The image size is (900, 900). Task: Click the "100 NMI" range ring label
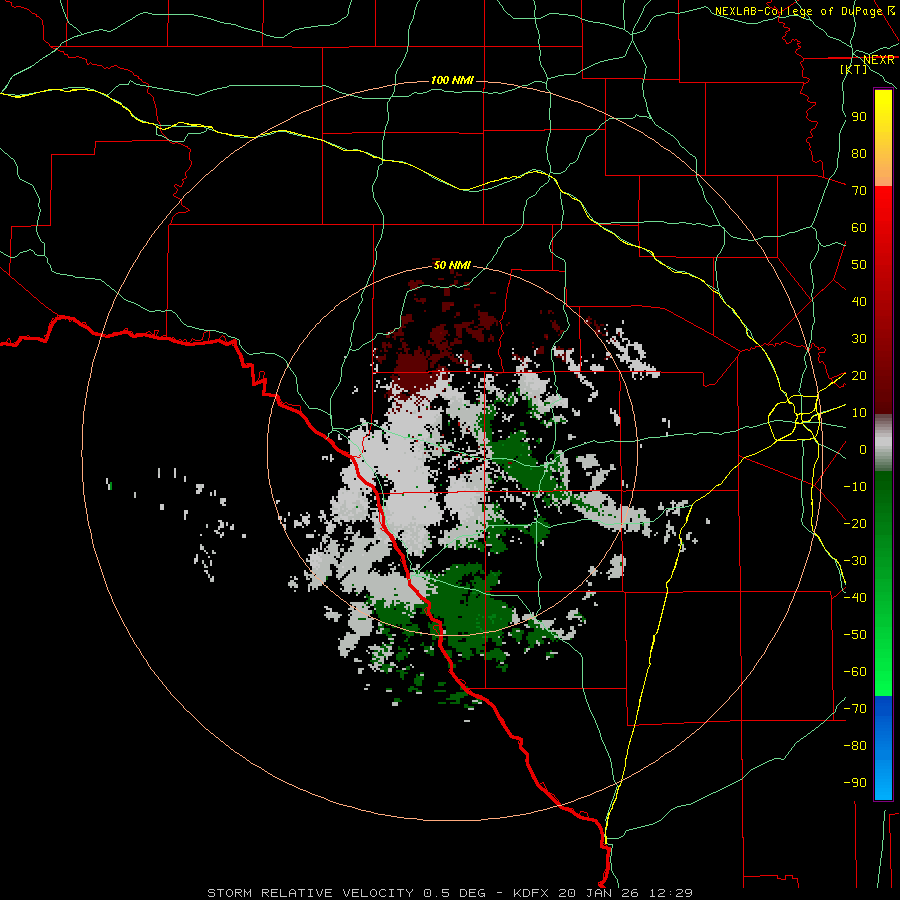(452, 80)
